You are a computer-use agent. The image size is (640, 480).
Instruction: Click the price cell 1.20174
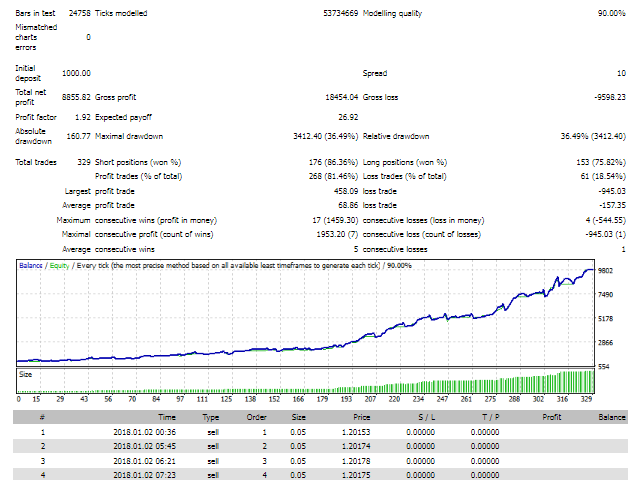click(356, 446)
